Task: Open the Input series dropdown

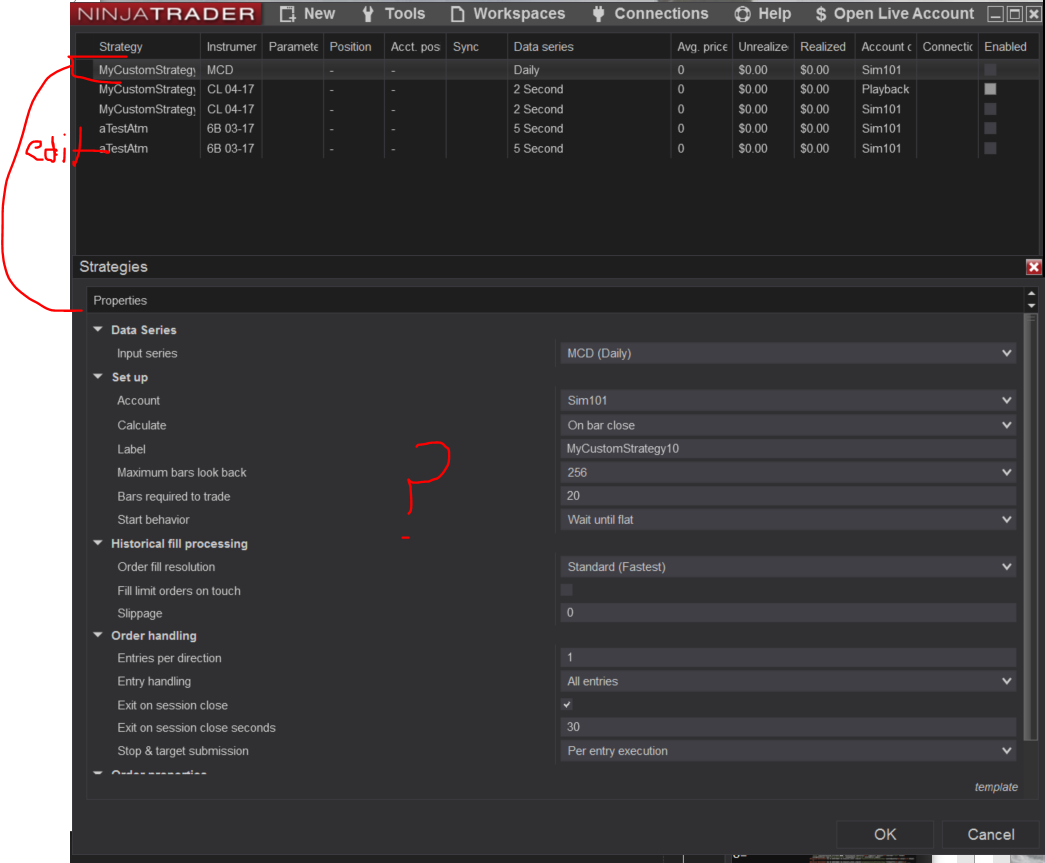Action: click(788, 353)
